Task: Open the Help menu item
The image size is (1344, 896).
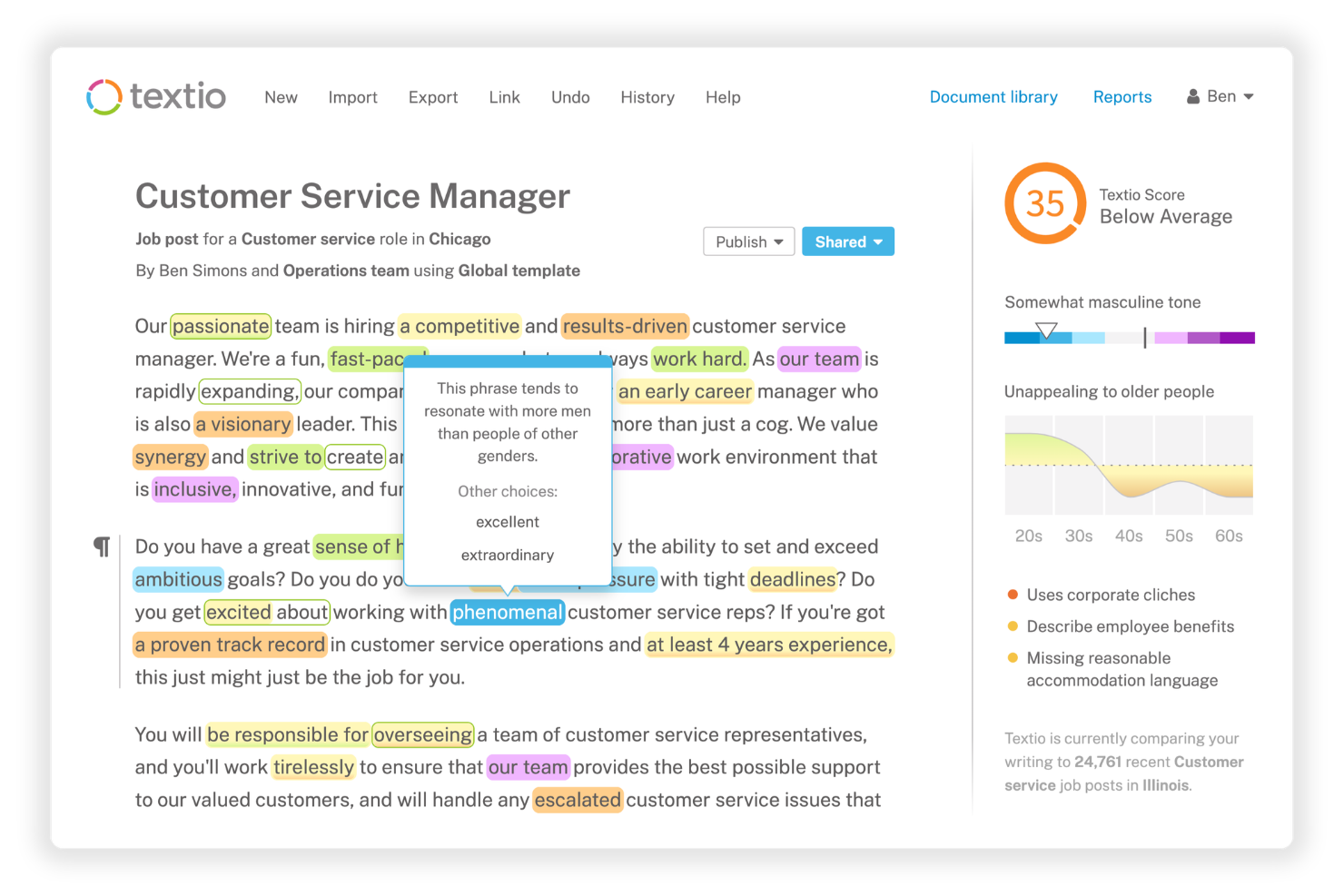Action: point(723,97)
